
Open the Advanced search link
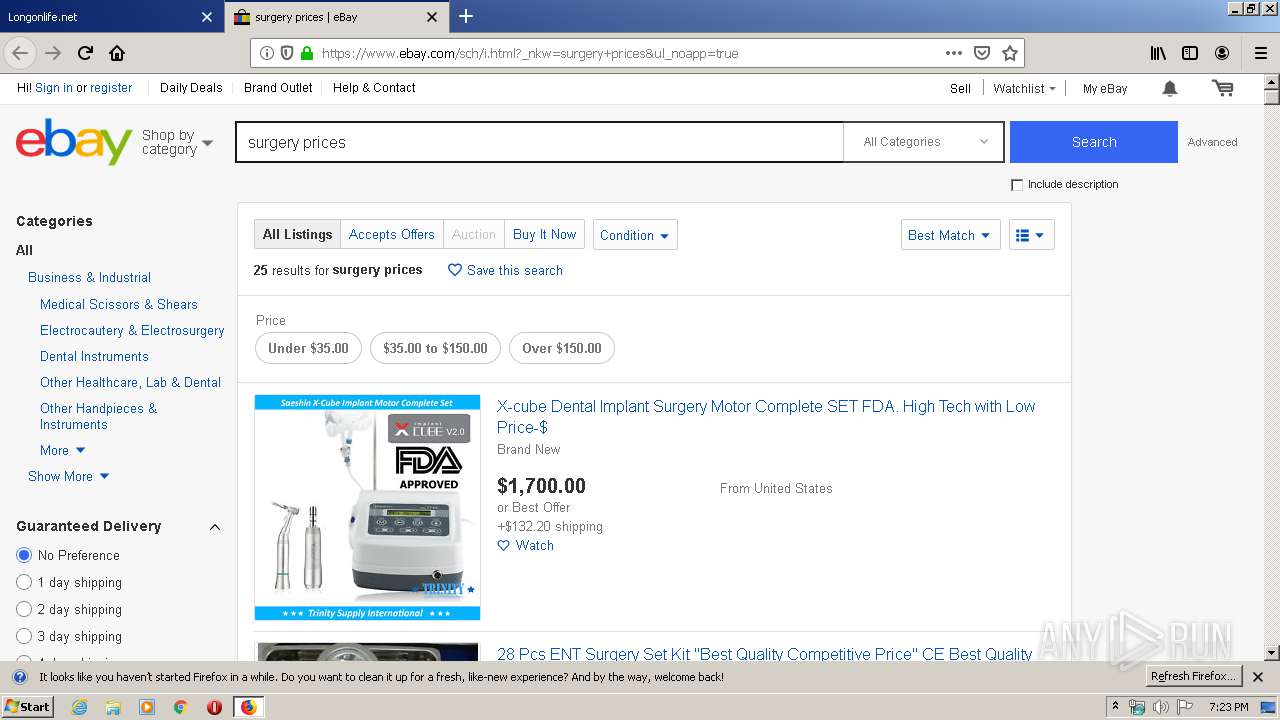pyautogui.click(x=1212, y=142)
